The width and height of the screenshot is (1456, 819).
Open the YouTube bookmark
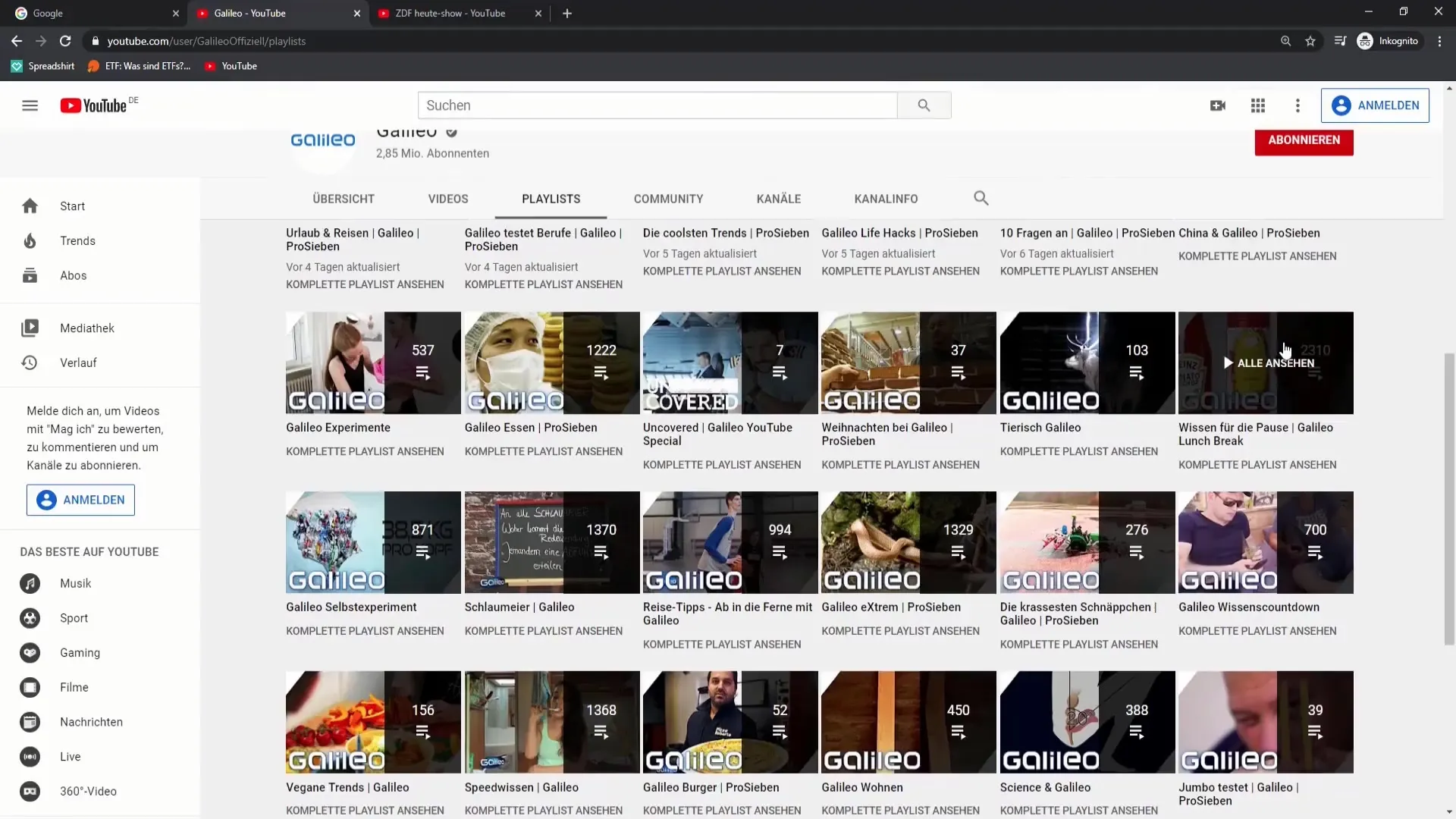point(231,66)
